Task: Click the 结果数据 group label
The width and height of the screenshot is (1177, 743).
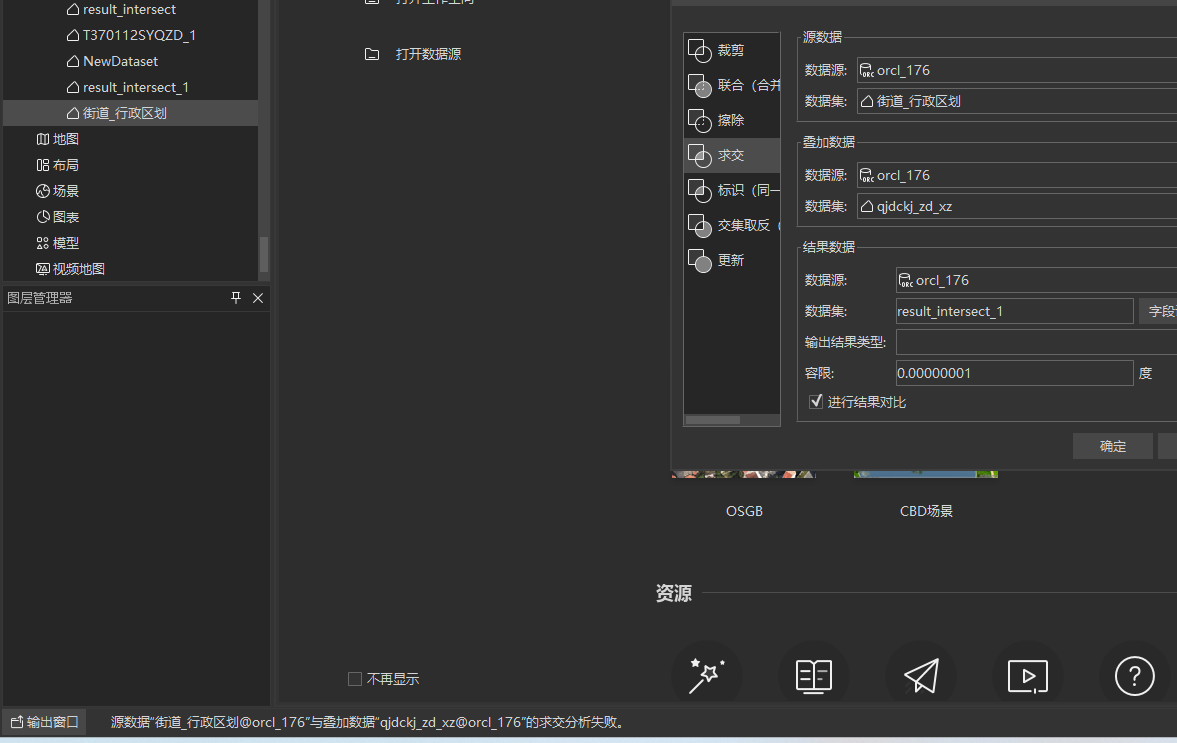Action: [829, 247]
